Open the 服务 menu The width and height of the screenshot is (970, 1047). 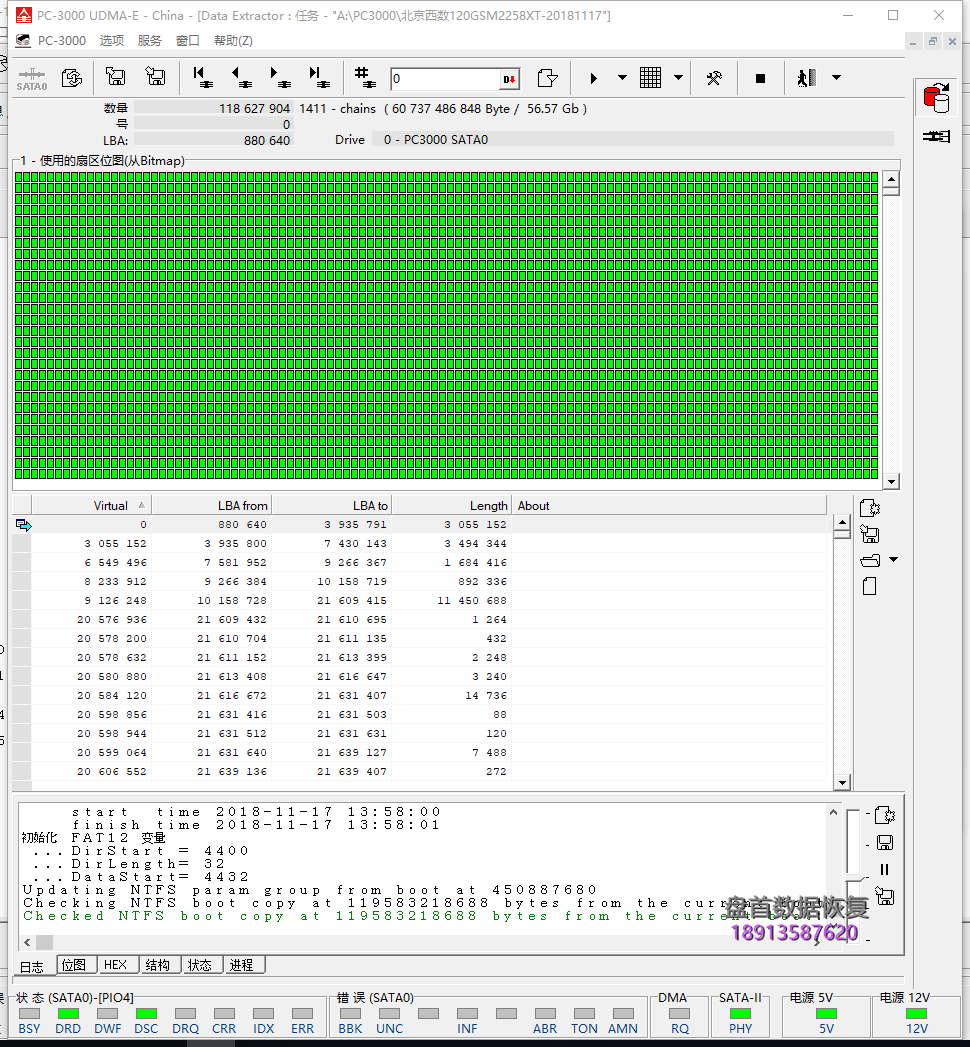150,41
